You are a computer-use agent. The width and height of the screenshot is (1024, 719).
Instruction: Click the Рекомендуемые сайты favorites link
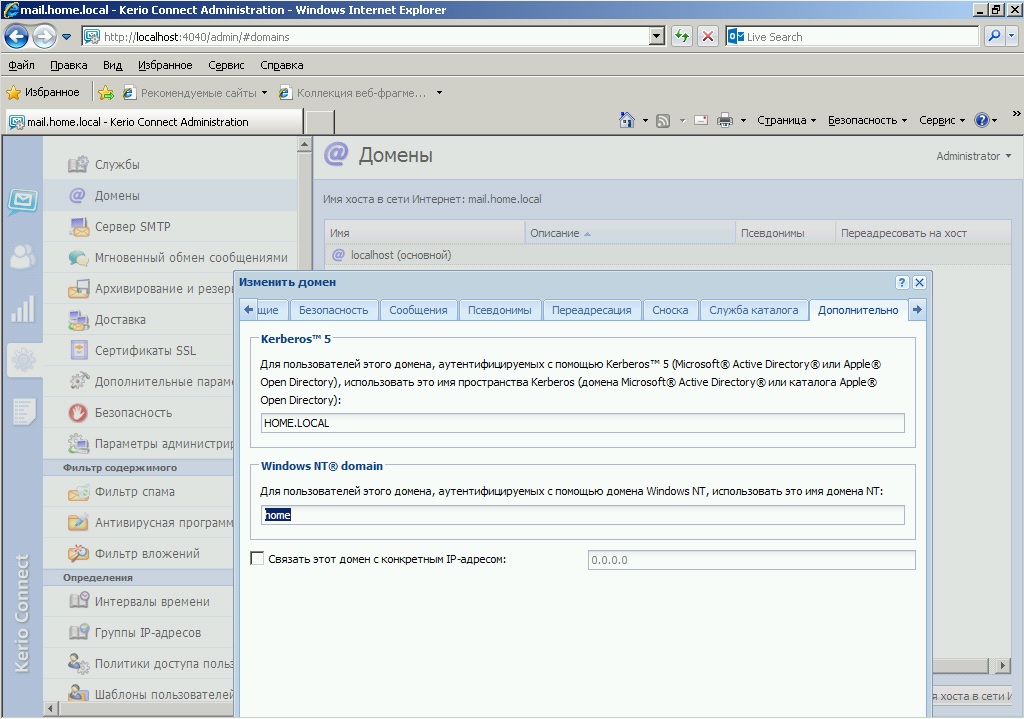pyautogui.click(x=198, y=93)
